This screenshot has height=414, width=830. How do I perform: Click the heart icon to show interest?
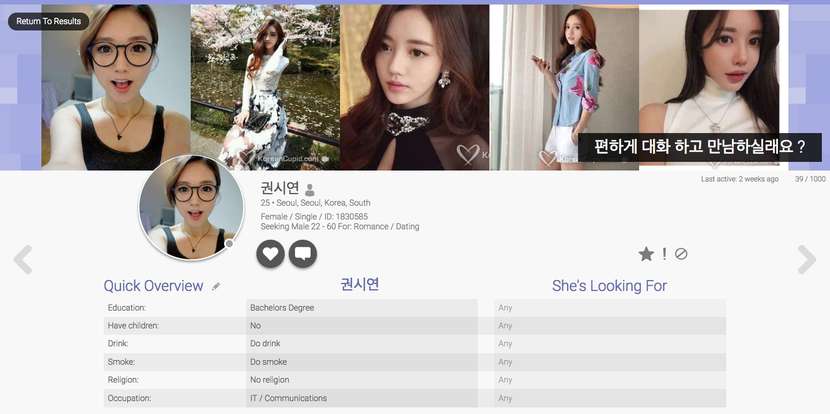pos(270,254)
